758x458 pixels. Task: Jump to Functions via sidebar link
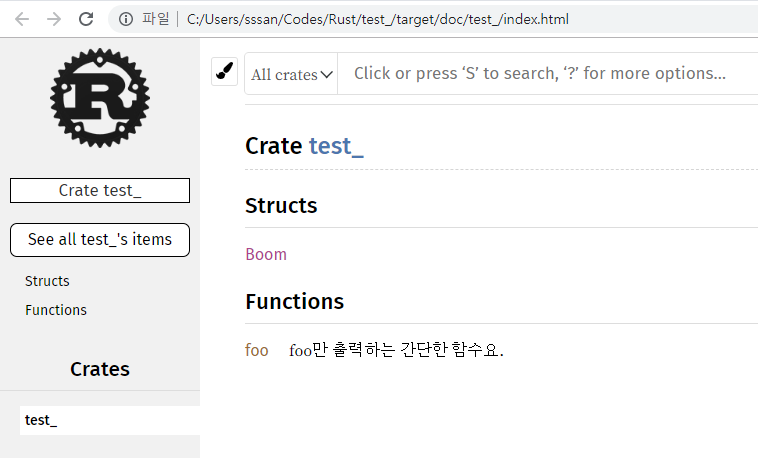click(x=56, y=310)
